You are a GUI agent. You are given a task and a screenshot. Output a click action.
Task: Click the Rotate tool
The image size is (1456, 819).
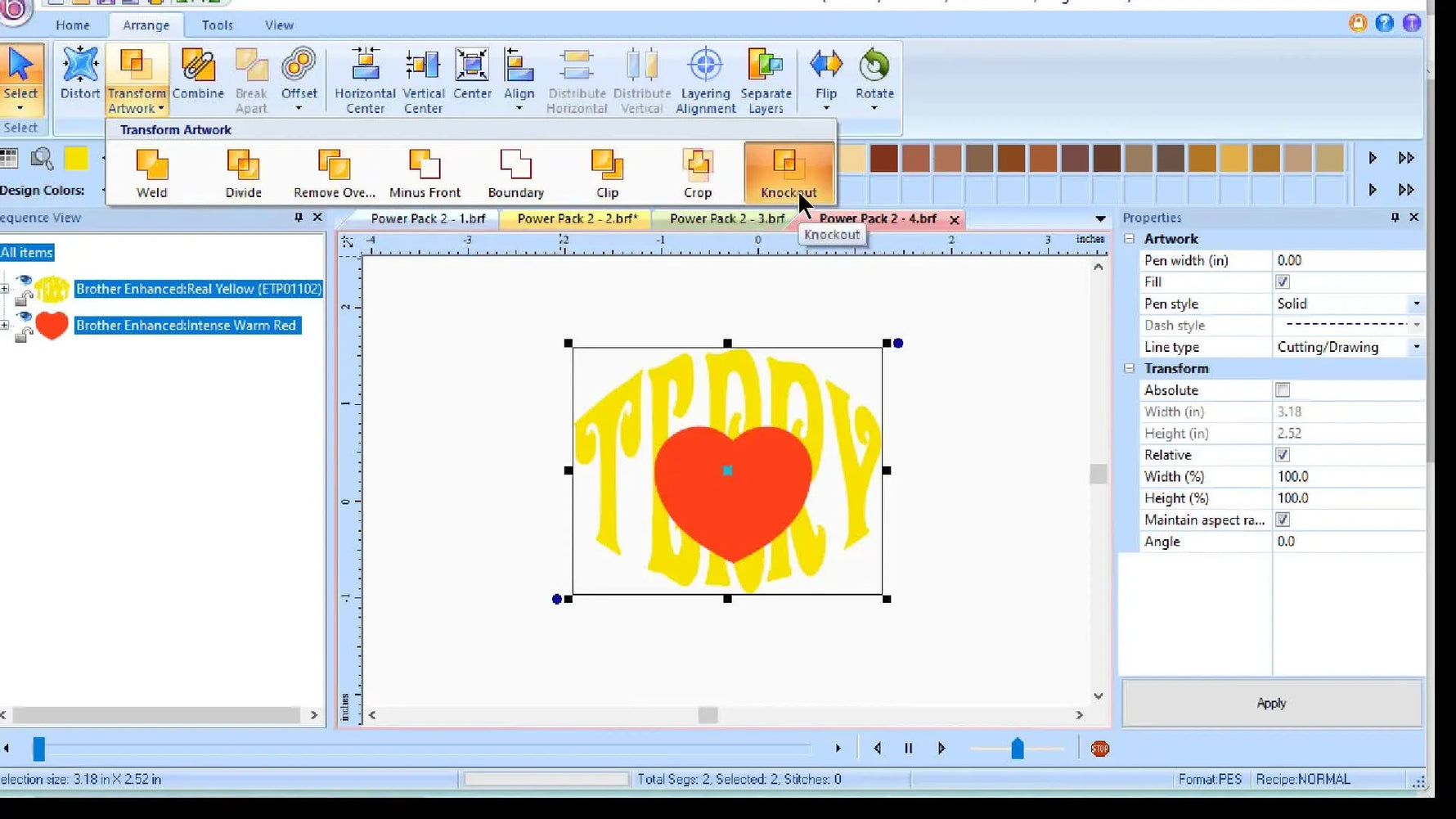pyautogui.click(x=874, y=79)
